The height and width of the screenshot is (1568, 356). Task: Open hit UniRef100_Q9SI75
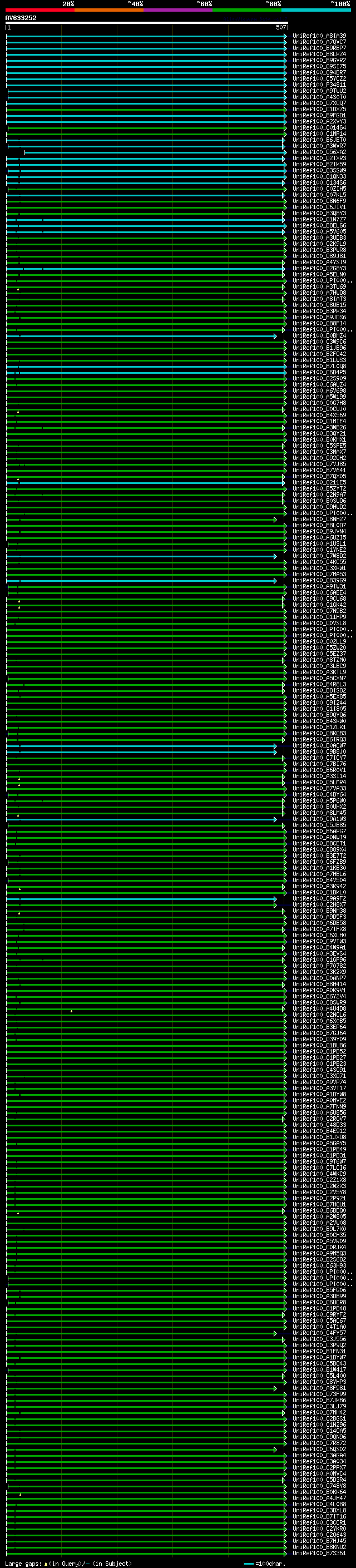point(319,66)
